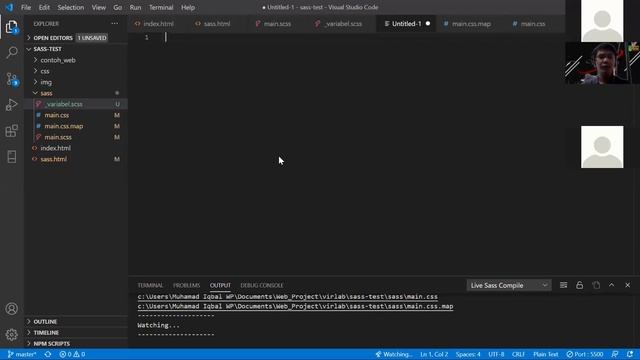Open the device preview icon in activity bar
640x360 pixels.
pos(11,157)
